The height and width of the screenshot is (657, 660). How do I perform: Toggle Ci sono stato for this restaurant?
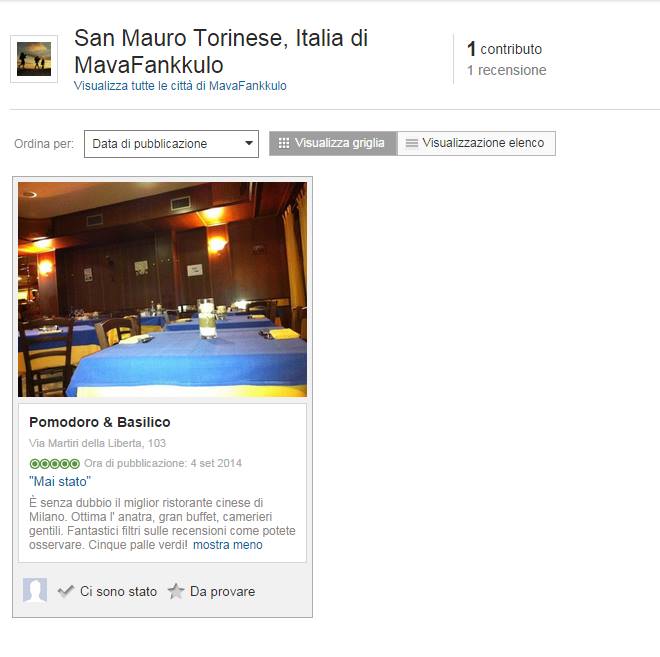click(x=107, y=591)
